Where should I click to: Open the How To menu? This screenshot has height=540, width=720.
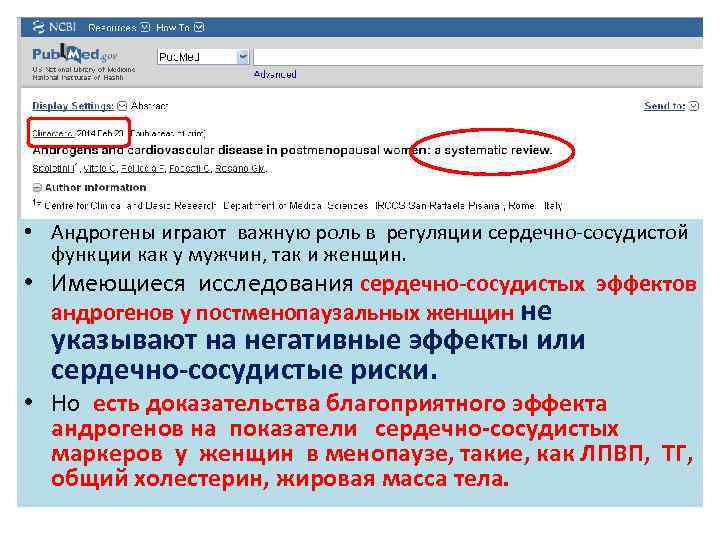pos(173,28)
